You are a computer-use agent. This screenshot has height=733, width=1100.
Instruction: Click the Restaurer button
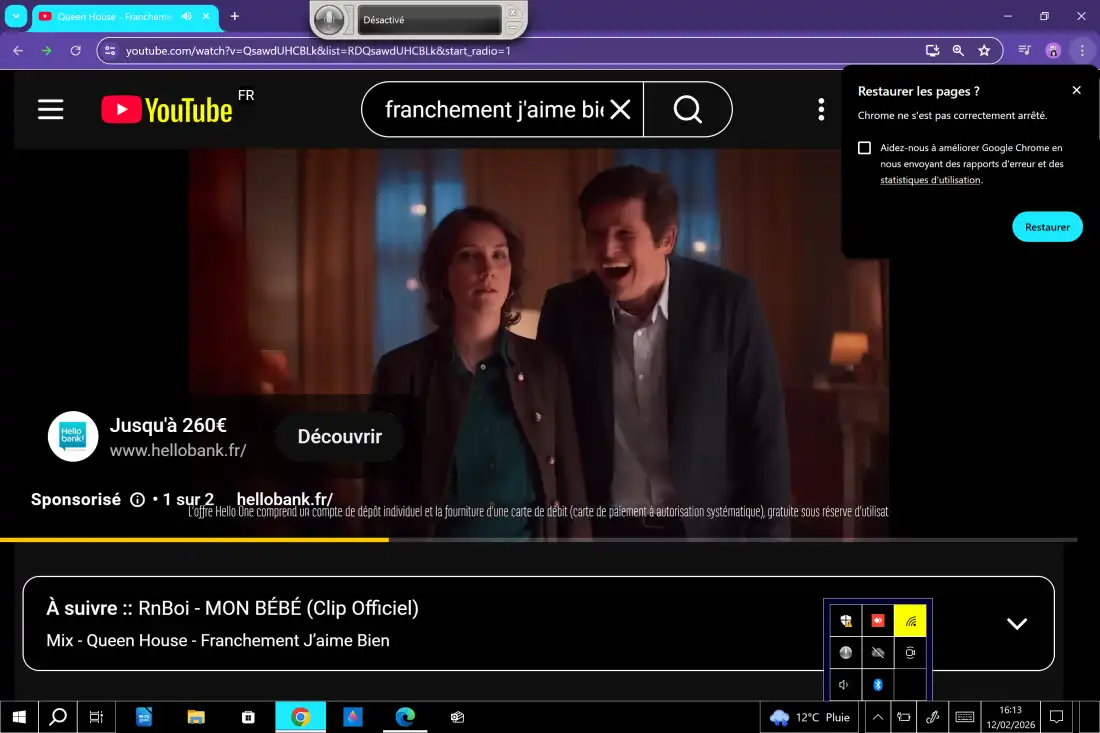1047,227
